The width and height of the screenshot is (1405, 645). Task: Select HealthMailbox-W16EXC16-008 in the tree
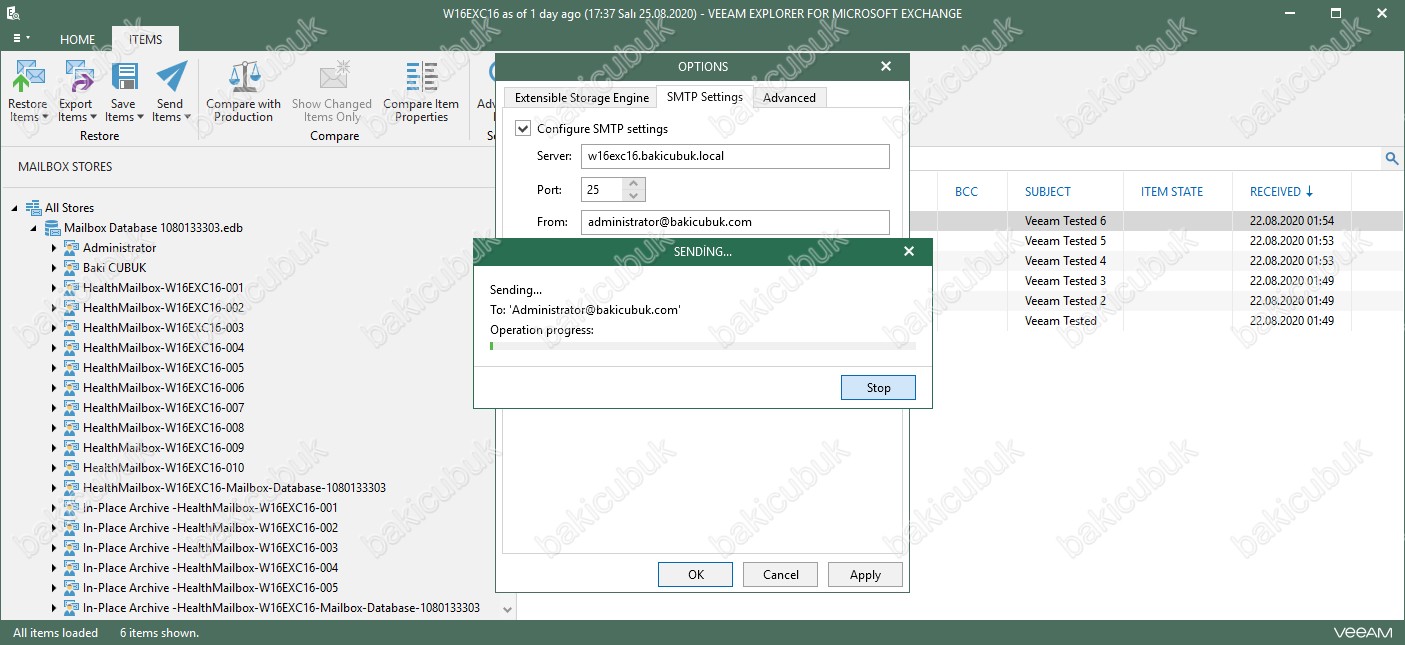click(x=163, y=428)
